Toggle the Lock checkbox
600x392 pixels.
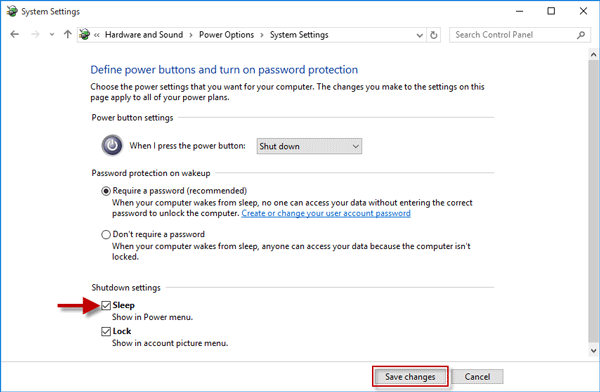(x=106, y=331)
